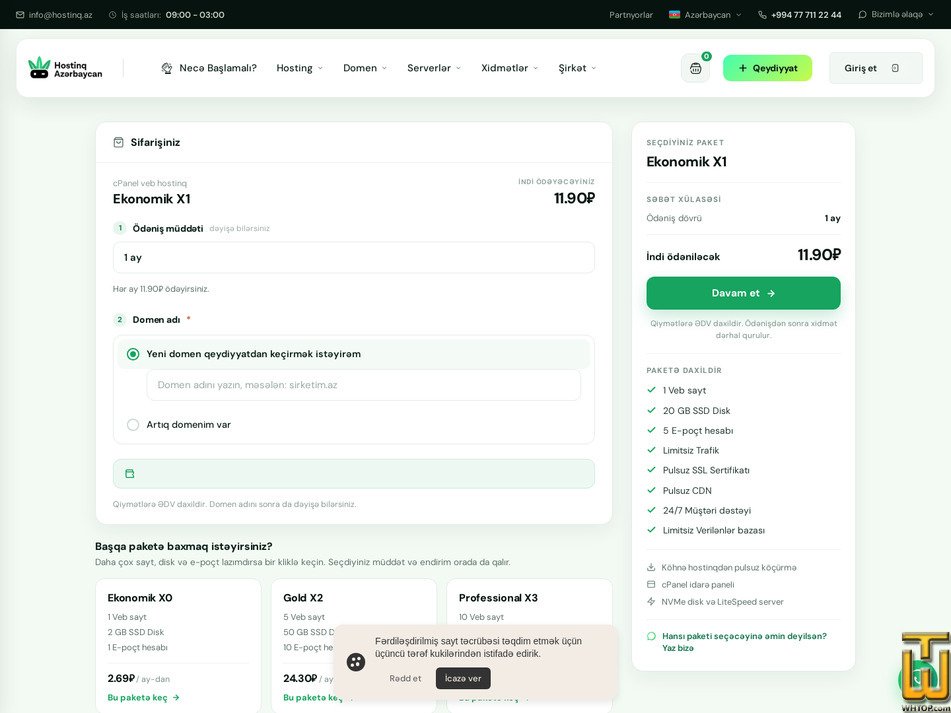The width and height of the screenshot is (951, 713).
Task: Click the arrow icon in Davam et button
Action: click(771, 293)
